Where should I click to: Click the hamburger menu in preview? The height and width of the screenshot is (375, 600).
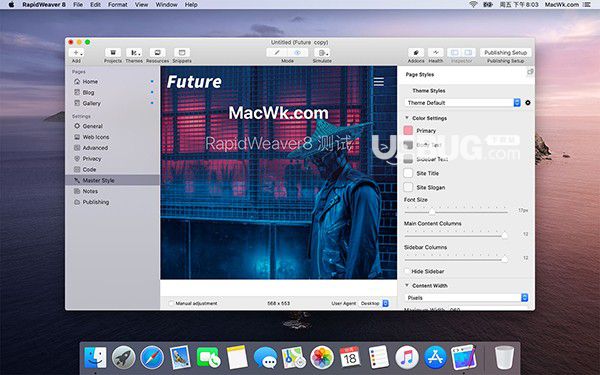[x=379, y=82]
